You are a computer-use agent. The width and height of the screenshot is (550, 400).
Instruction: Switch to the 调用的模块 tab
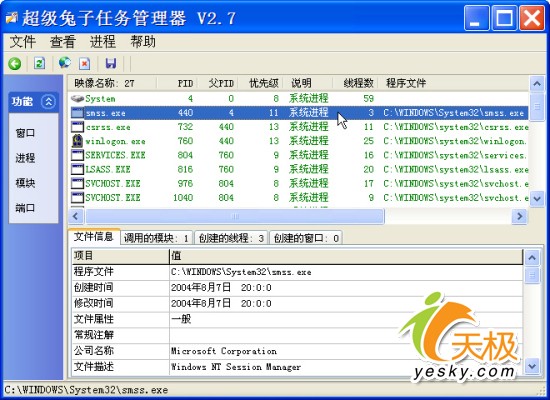pyautogui.click(x=157, y=238)
